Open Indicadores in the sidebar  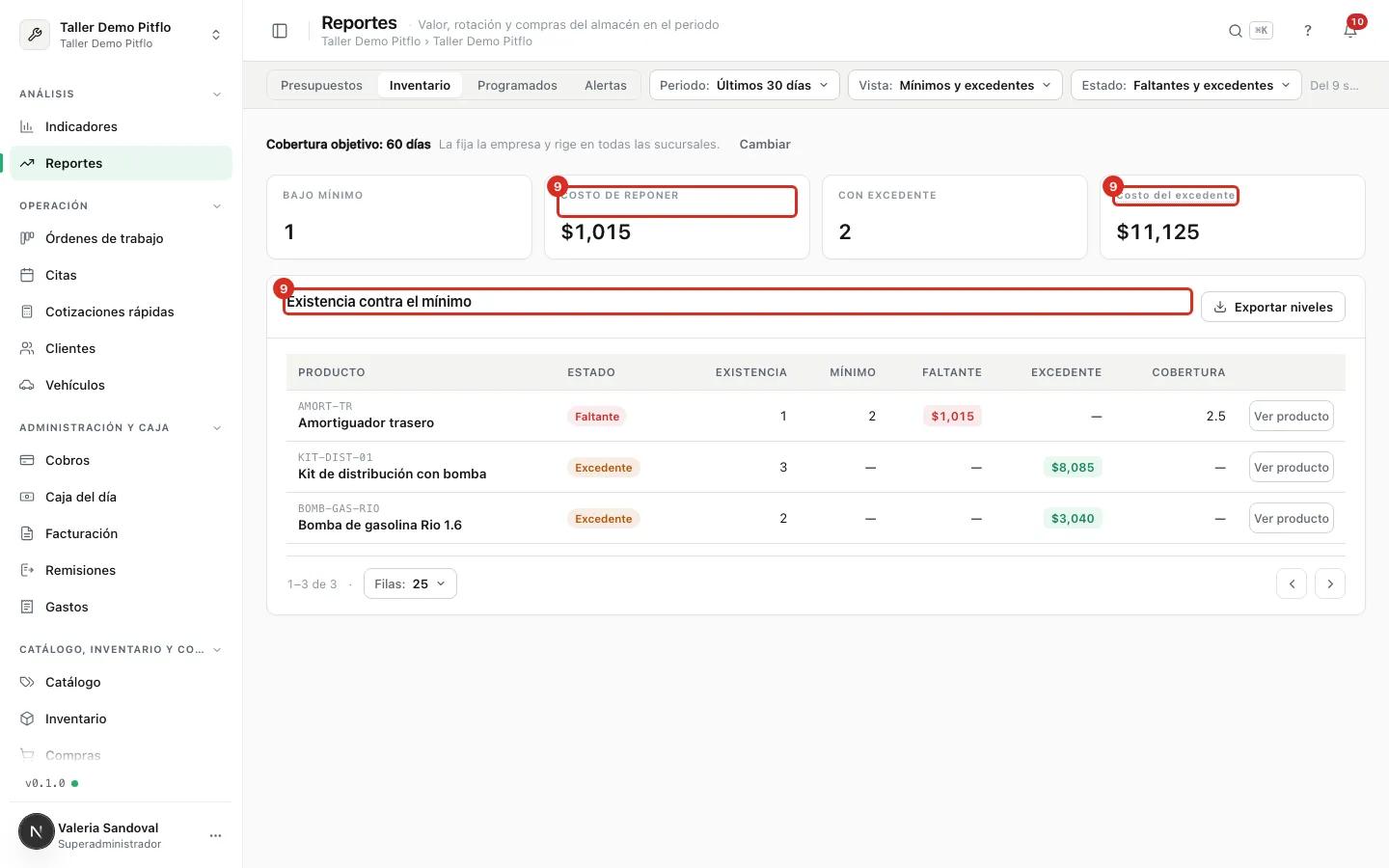pyautogui.click(x=121, y=126)
